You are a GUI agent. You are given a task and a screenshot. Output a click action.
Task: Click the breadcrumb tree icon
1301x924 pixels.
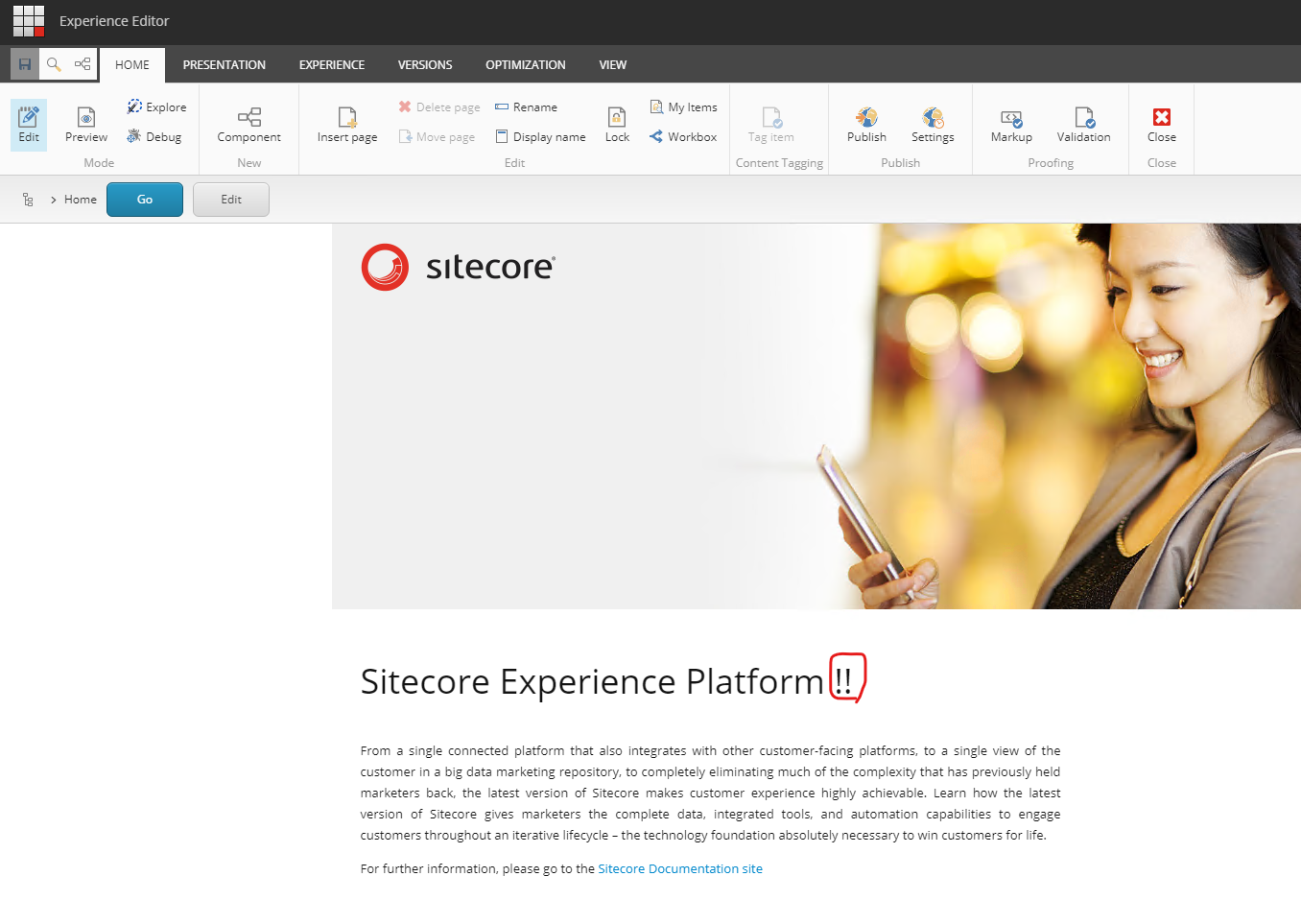pos(28,200)
